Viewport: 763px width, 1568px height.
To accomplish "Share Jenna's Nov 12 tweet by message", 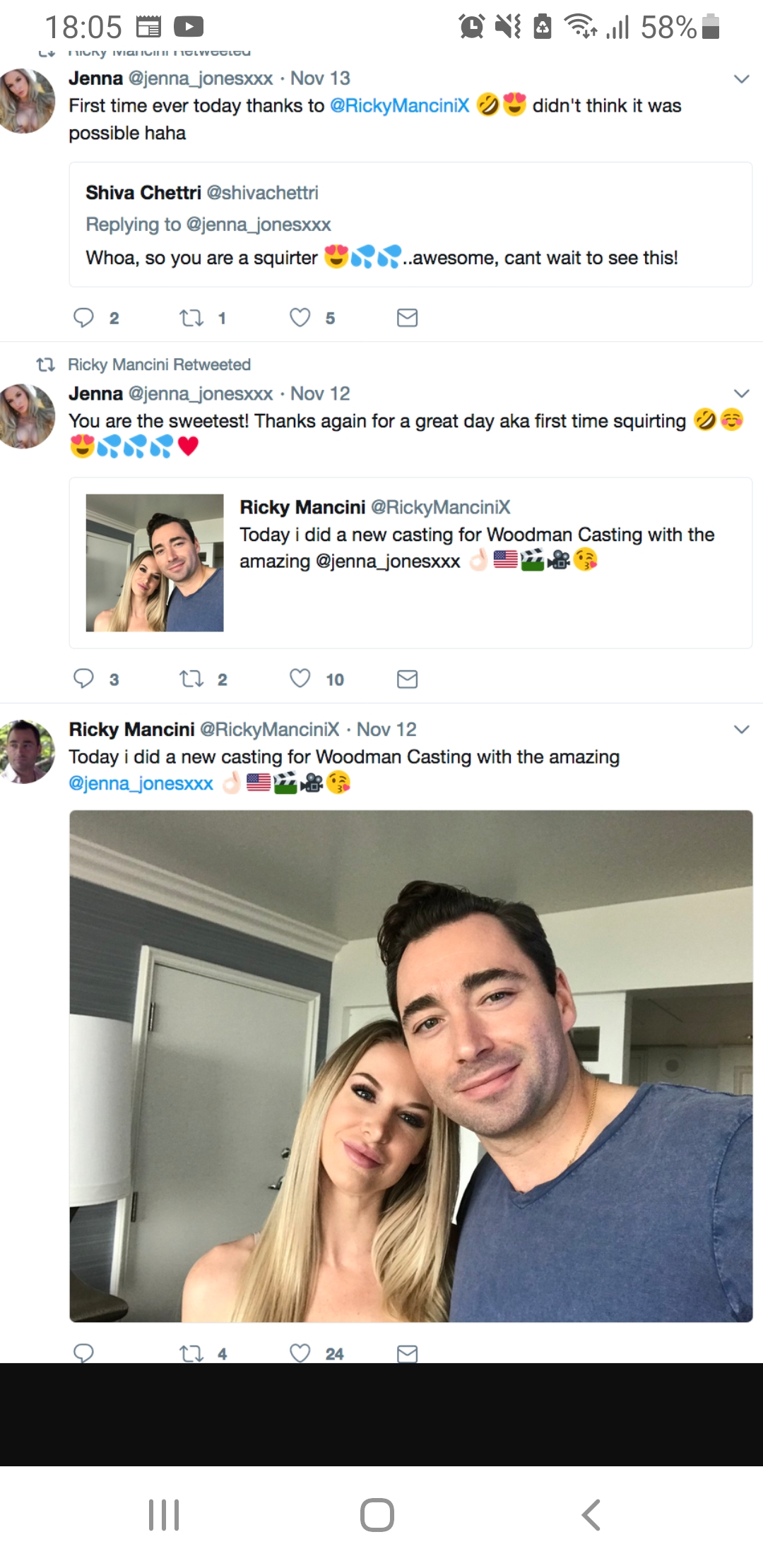I will (x=407, y=679).
